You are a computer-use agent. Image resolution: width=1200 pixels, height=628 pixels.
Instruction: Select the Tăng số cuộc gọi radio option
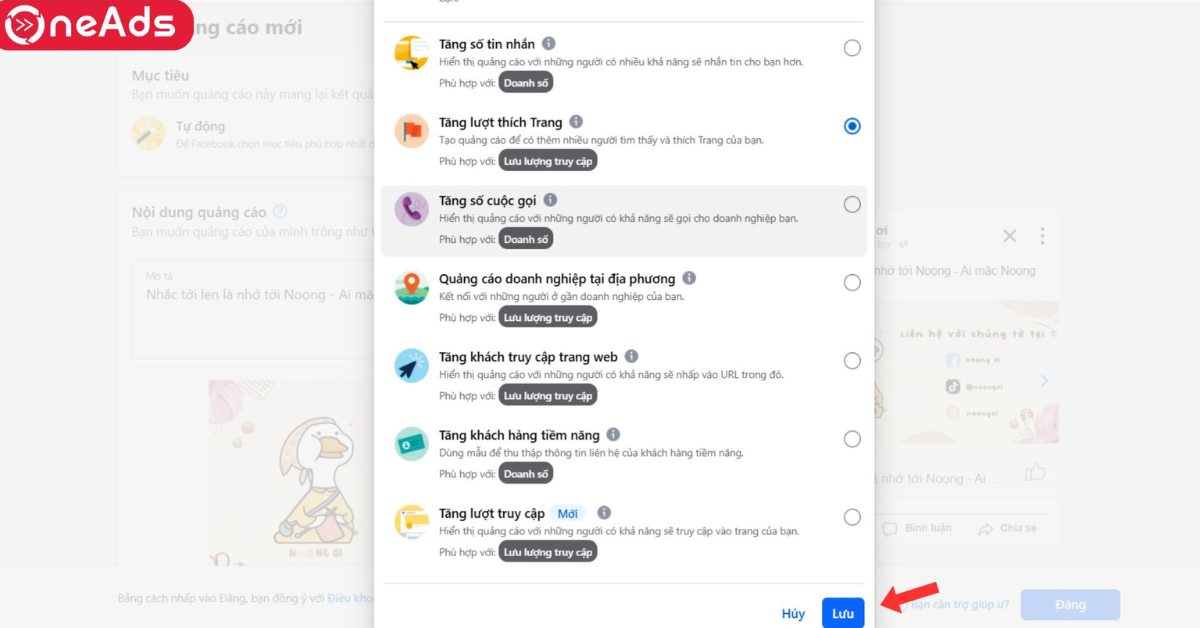tap(852, 204)
